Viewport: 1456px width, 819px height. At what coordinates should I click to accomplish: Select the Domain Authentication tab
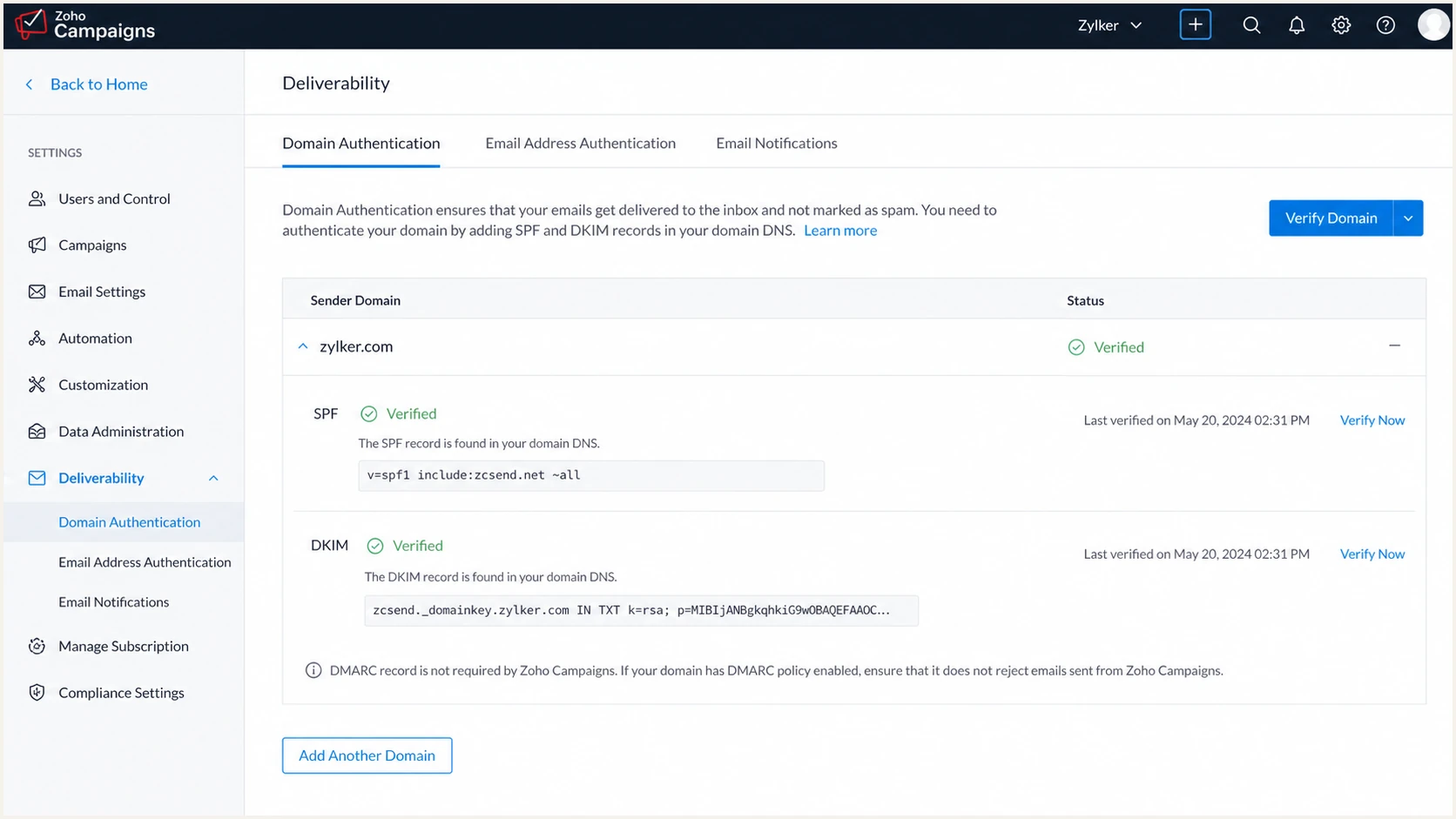click(x=361, y=143)
